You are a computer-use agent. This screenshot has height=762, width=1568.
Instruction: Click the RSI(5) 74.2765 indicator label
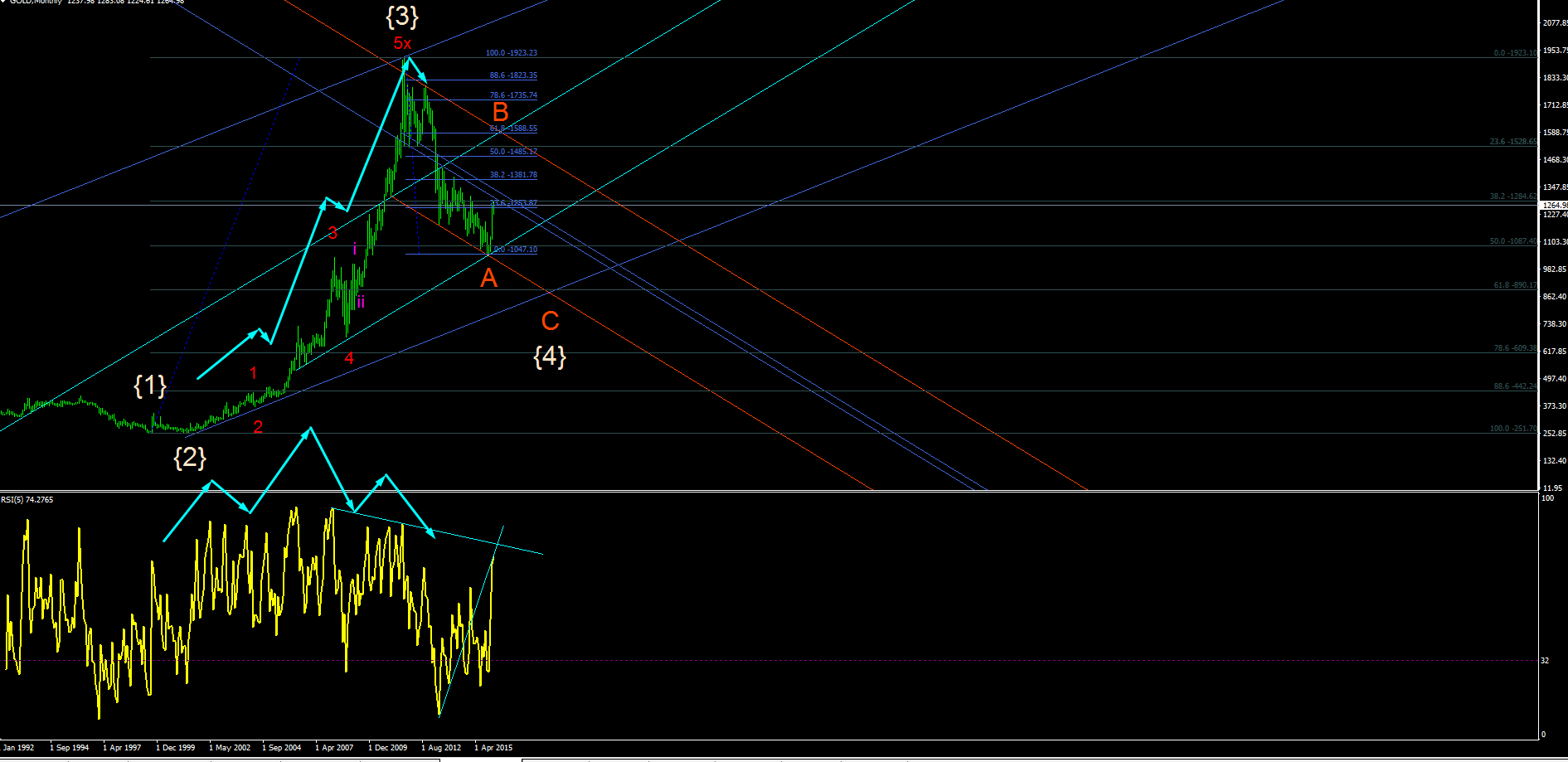tap(27, 499)
